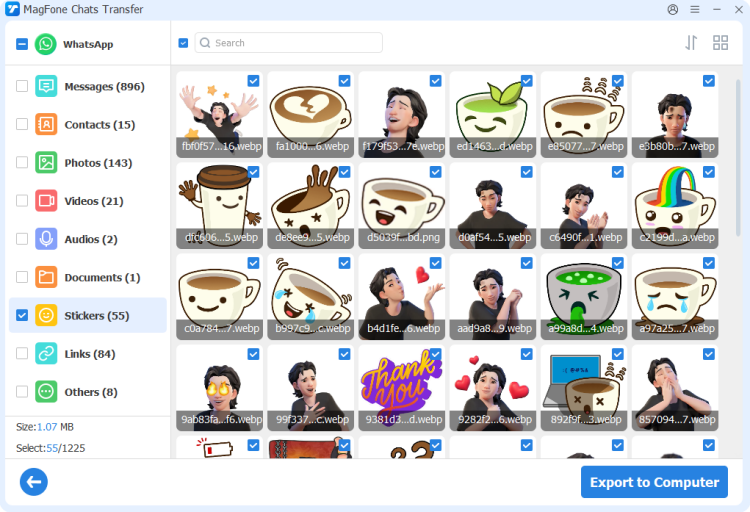Select the aad9a8...9.webp avatar sticker
The height and width of the screenshot is (512, 750).
point(493,297)
